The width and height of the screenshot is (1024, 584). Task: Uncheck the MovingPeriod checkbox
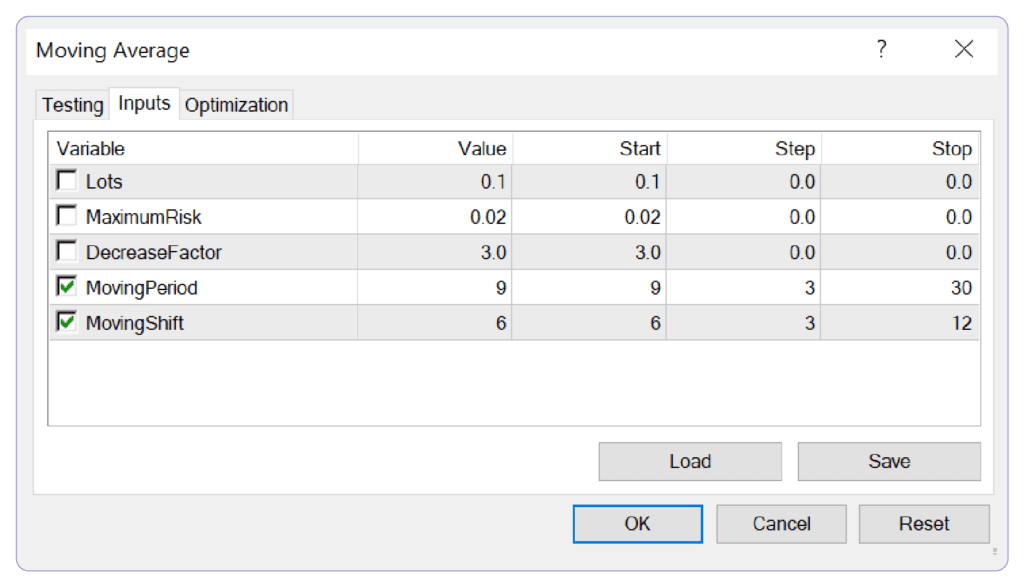click(67, 286)
